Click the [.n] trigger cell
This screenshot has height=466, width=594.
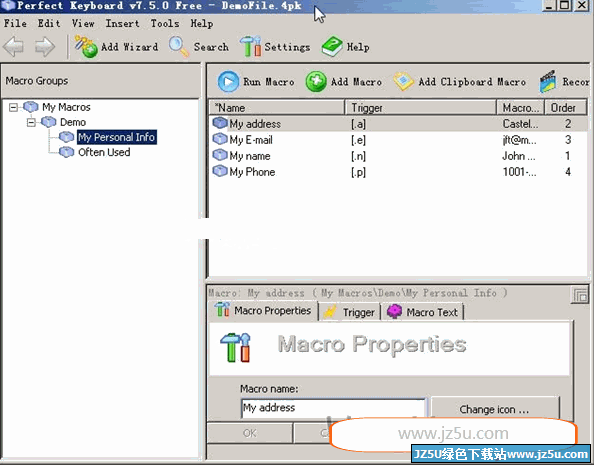coord(358,156)
